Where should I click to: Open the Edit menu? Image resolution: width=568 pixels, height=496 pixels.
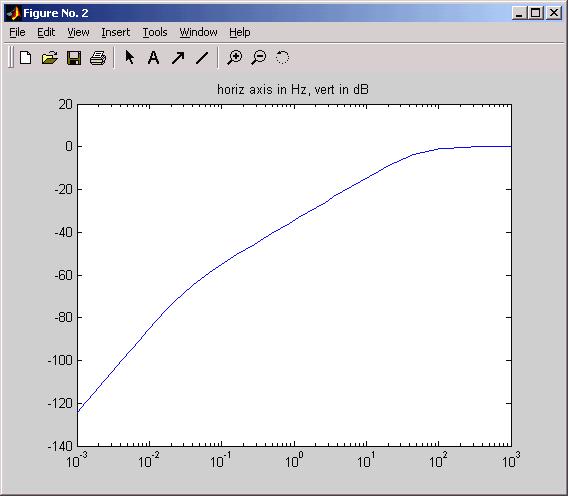(x=46, y=32)
